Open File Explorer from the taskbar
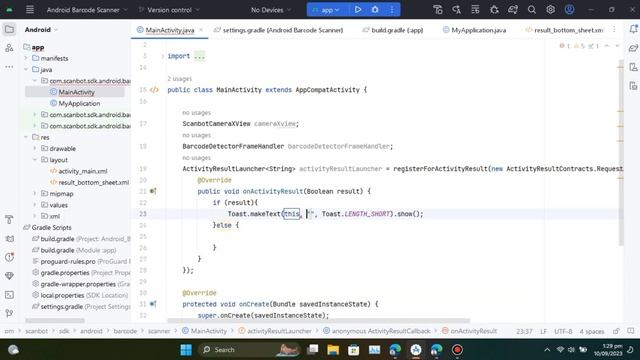Viewport: 640px width, 360px height. [x=333, y=350]
